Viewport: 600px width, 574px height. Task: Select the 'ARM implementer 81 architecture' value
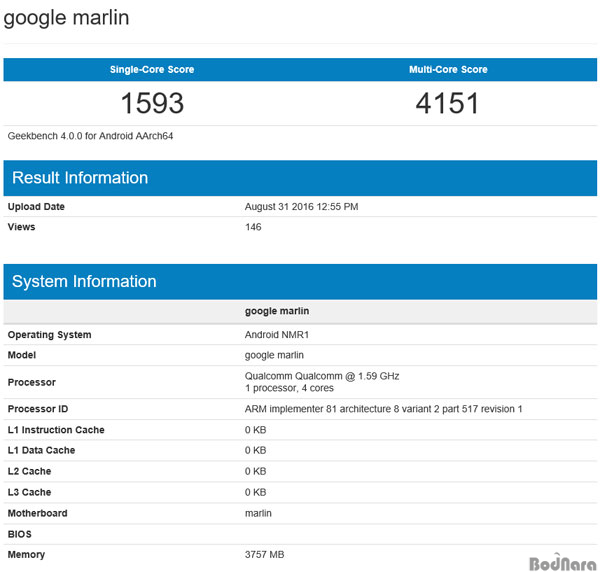click(383, 409)
